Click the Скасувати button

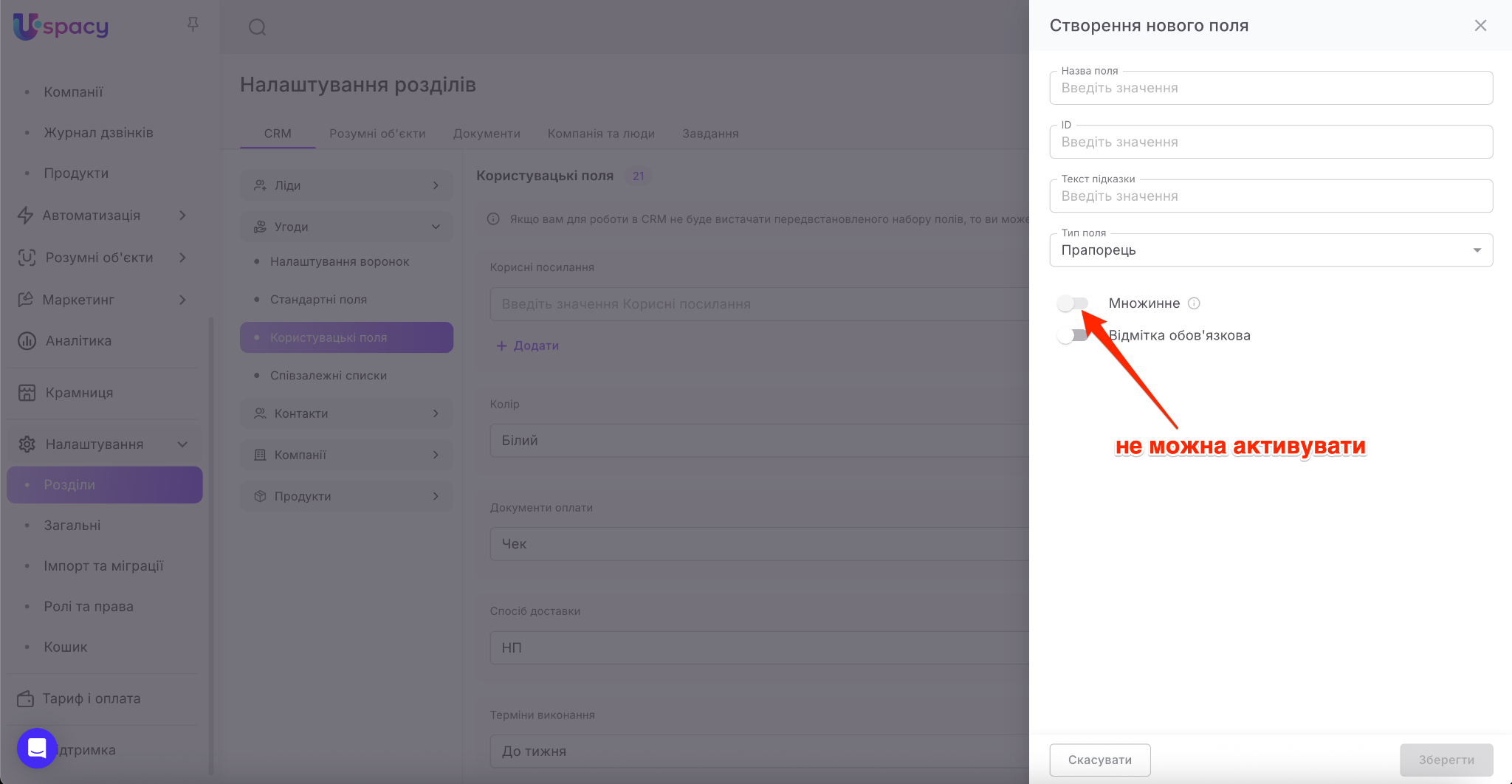1099,760
